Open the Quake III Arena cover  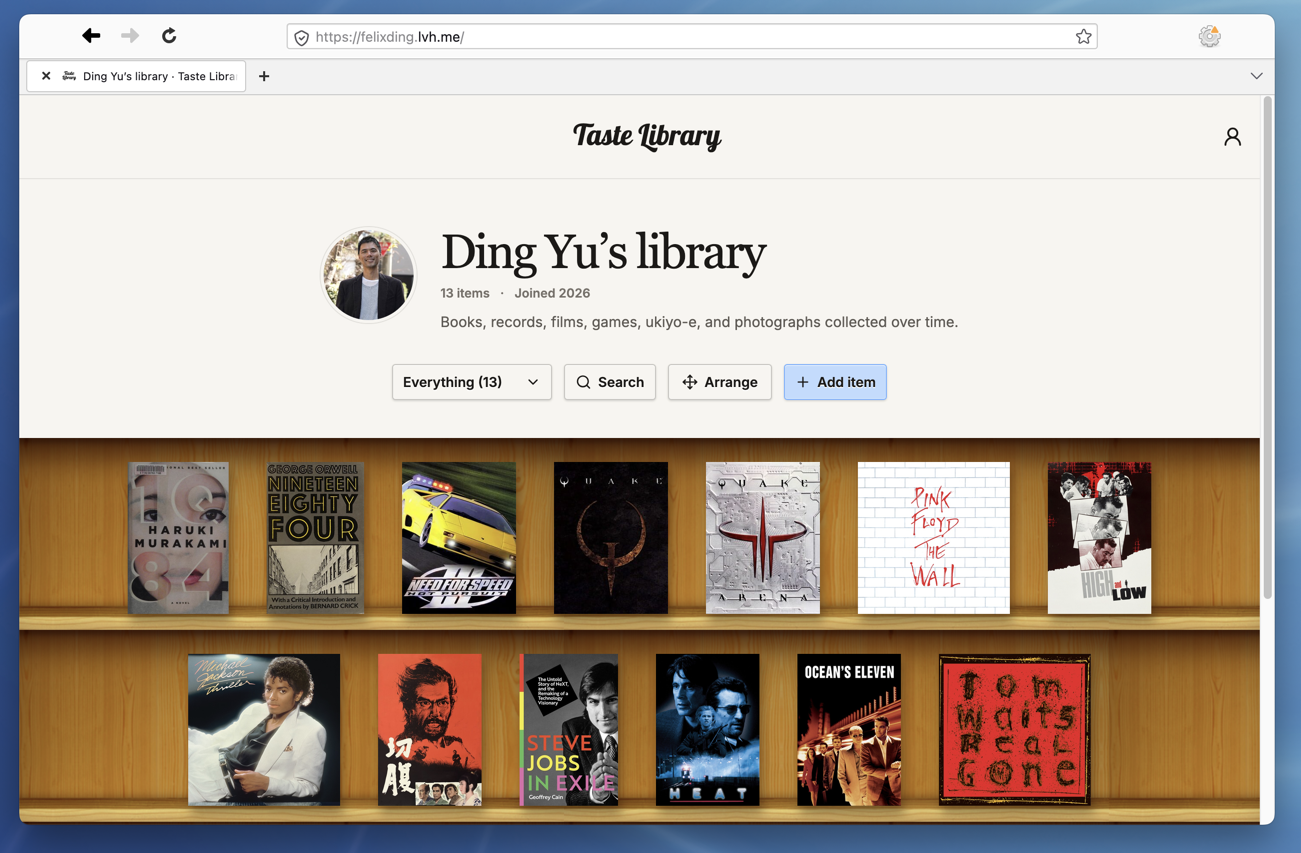pos(763,538)
